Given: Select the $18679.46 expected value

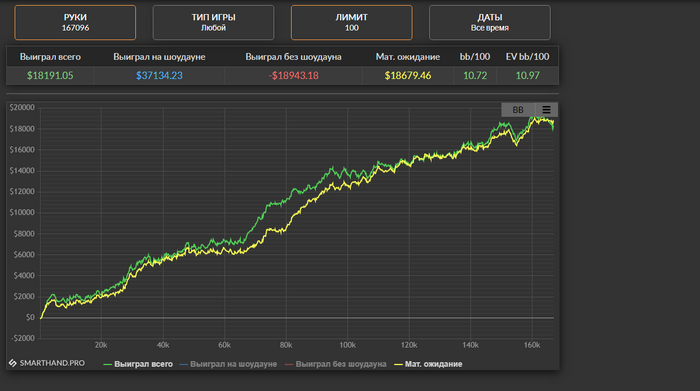Looking at the screenshot, I should [x=408, y=75].
